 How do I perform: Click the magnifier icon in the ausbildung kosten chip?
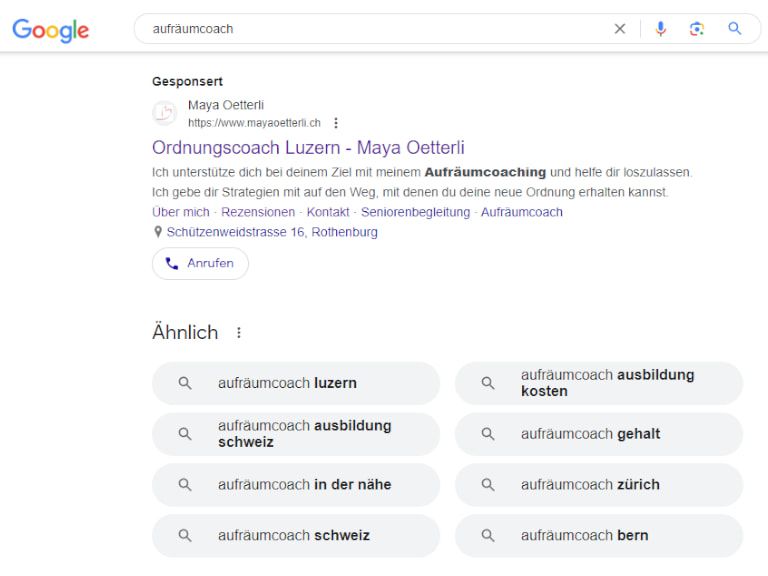click(x=488, y=383)
